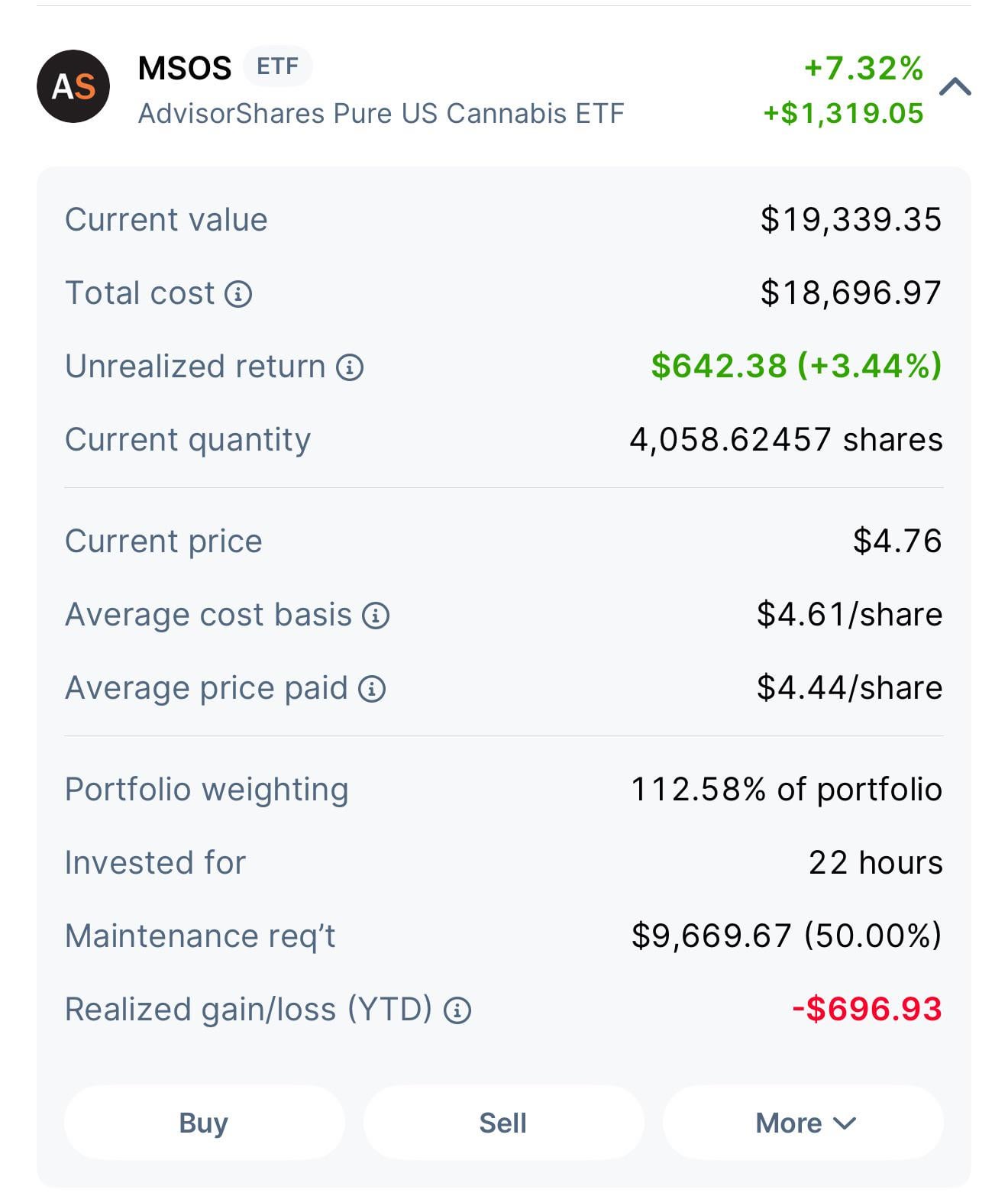Click the +7.32% daily change figure
Screen dimensions: 1008x1196
(x=863, y=68)
